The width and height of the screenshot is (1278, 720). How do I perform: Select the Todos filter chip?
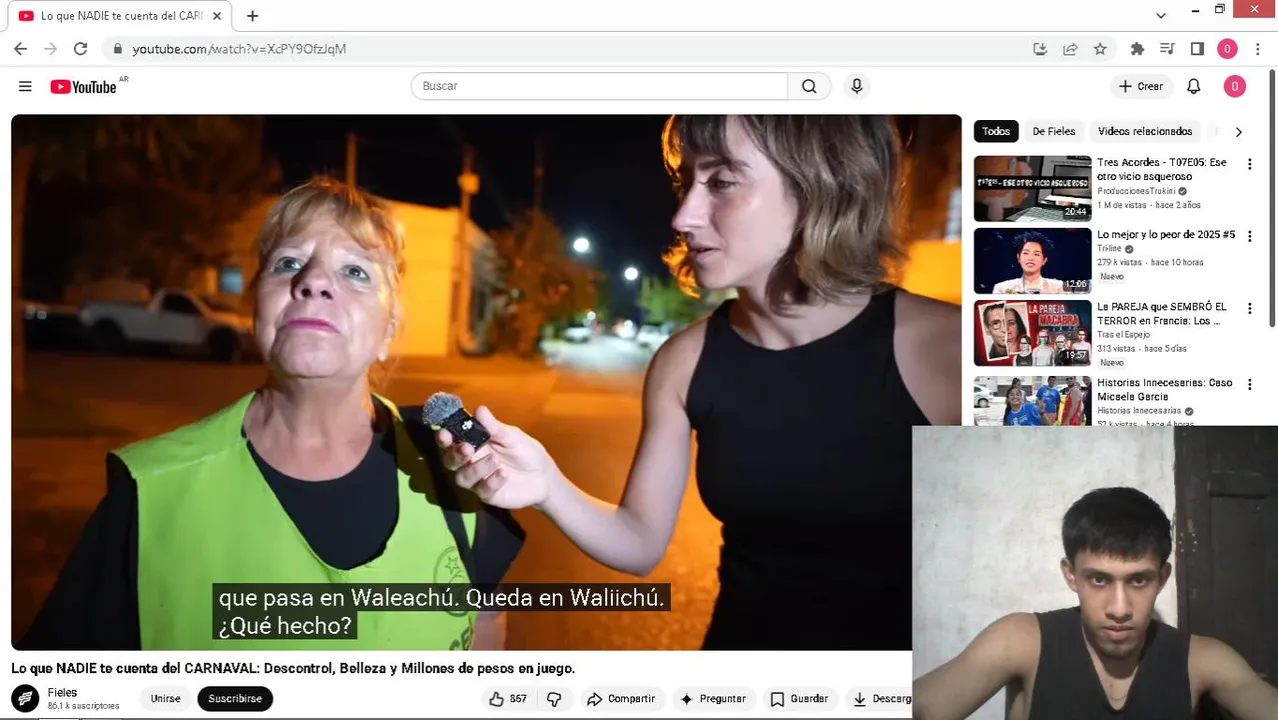click(996, 131)
